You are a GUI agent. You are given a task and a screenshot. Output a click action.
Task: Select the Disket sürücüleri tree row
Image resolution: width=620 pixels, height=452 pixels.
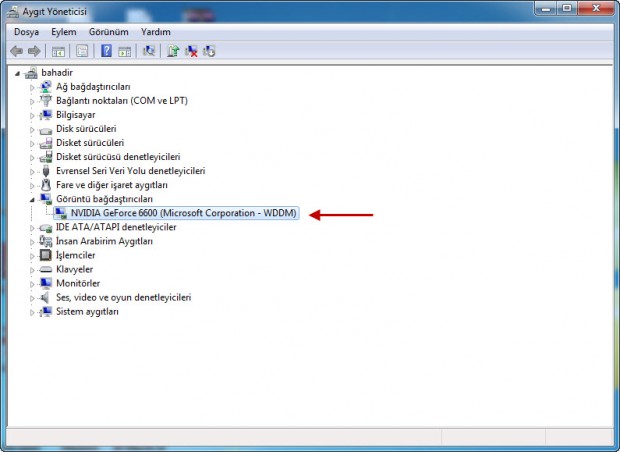[90, 143]
